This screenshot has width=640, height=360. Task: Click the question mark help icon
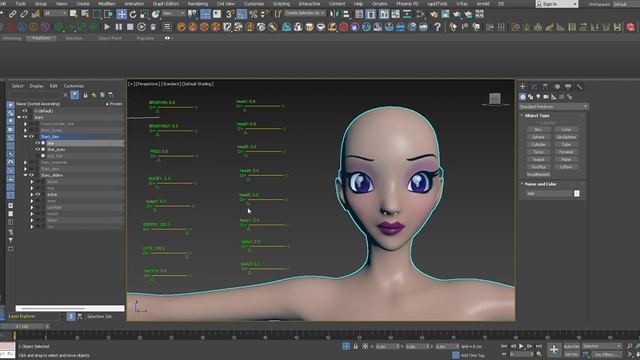pyautogui.click(x=437, y=27)
